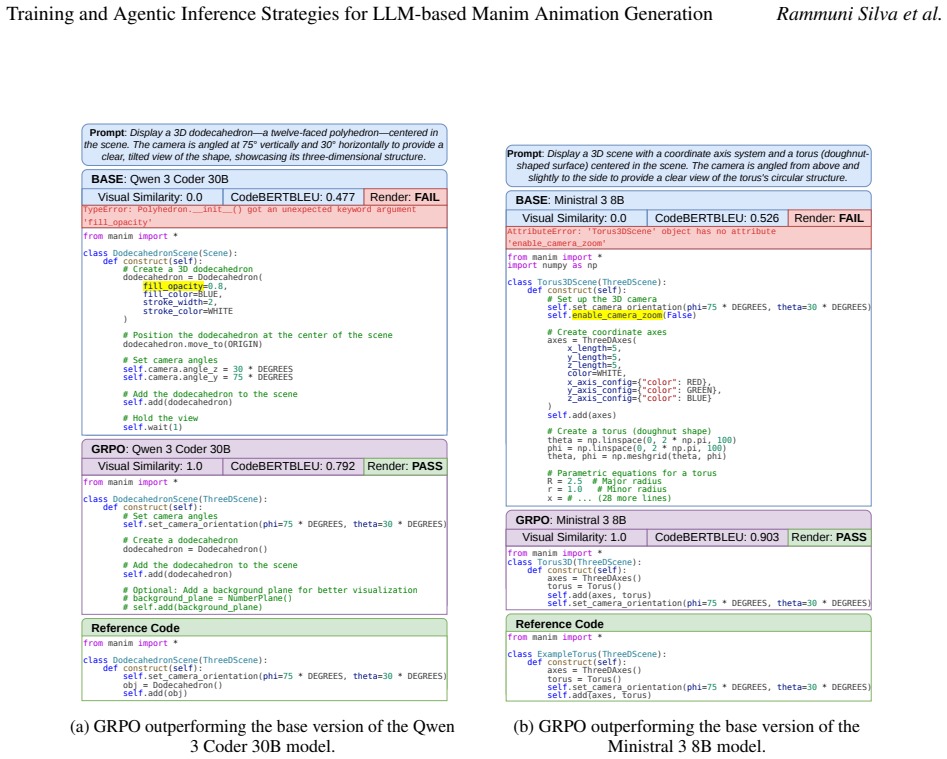
Task: Click the dodecahedron Prompt box
Action: [265, 145]
